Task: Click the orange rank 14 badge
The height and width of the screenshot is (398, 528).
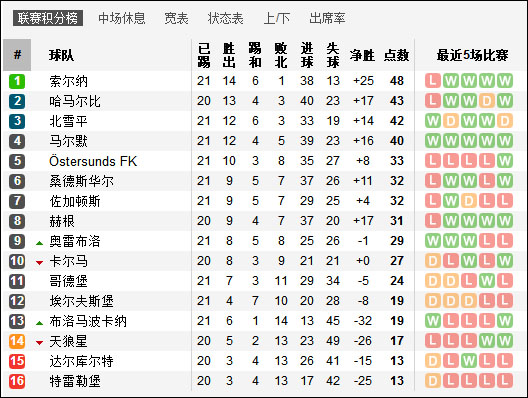Action: tap(17, 341)
